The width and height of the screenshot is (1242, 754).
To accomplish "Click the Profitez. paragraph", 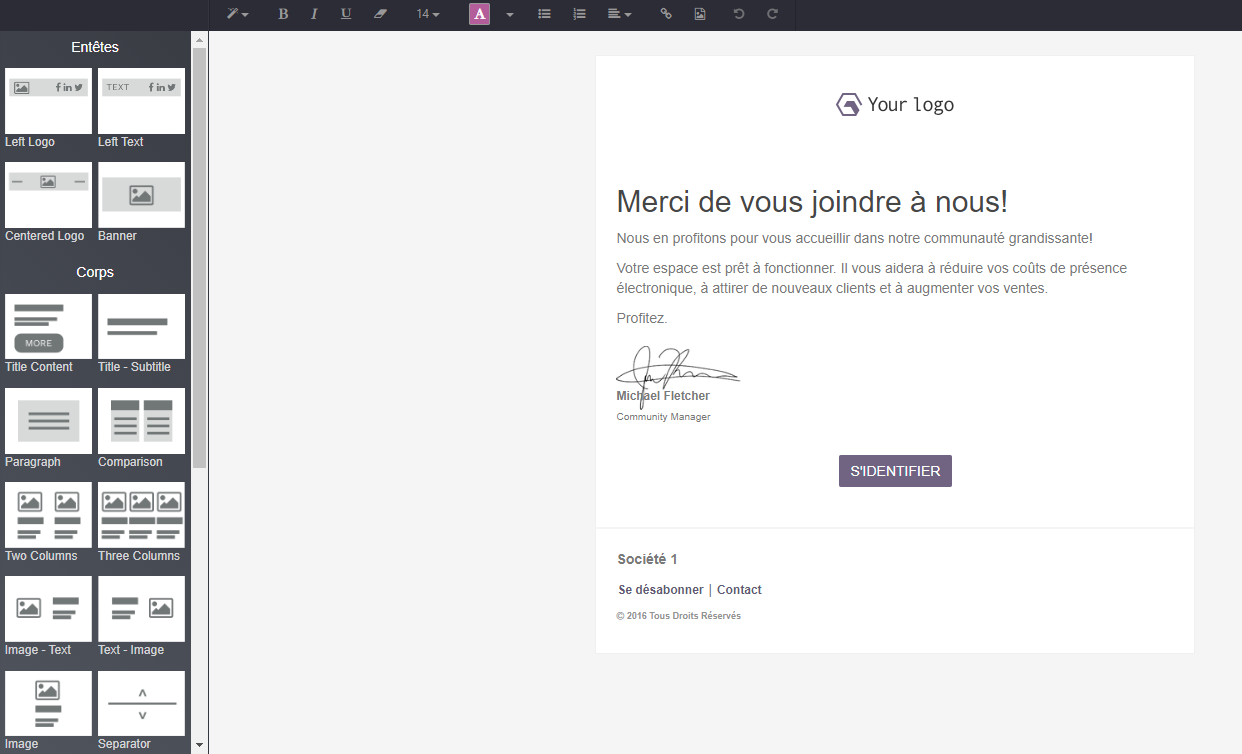I will 642,319.
